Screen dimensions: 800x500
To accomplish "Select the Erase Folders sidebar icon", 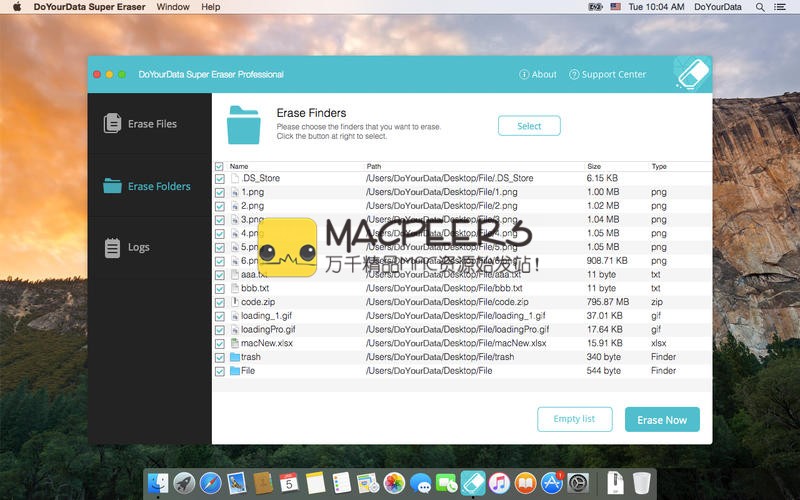I will (113, 186).
